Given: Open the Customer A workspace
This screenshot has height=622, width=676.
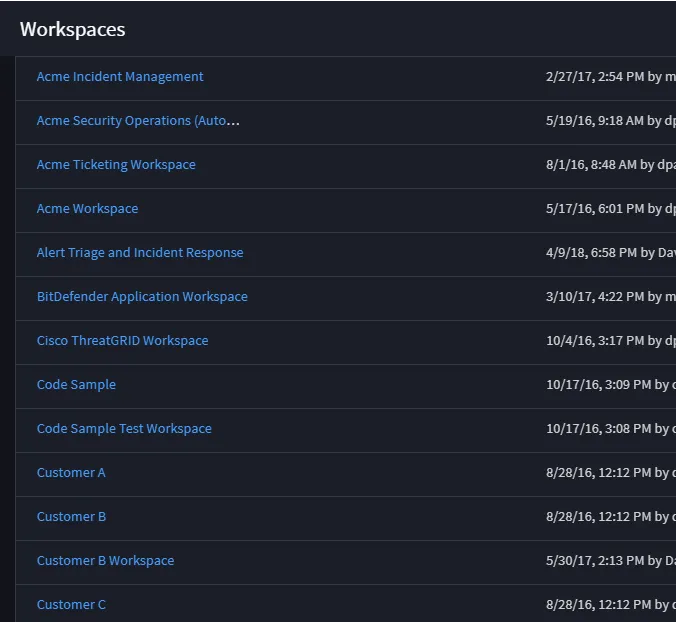Looking at the screenshot, I should click(x=71, y=472).
